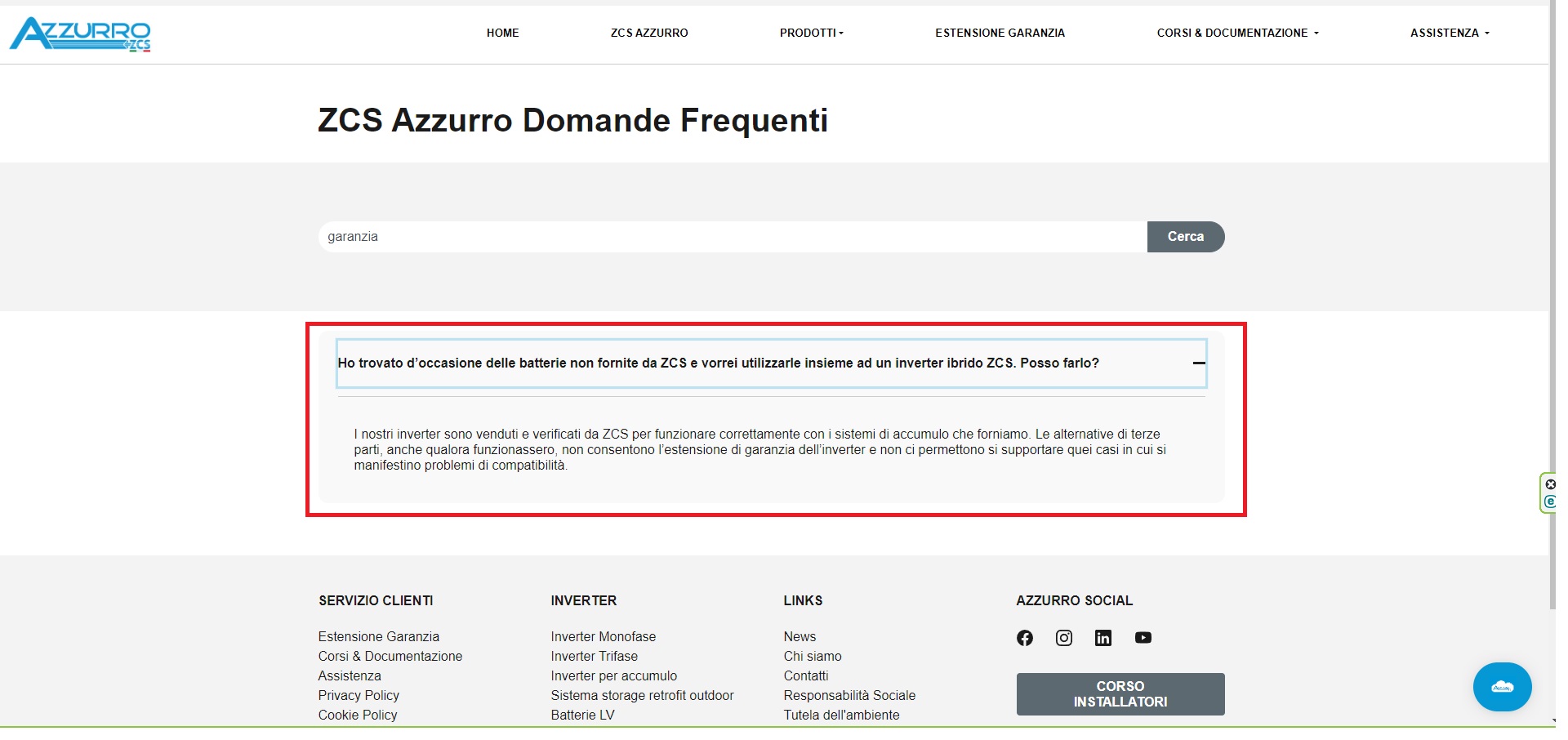Click the ZCS Azzurro Domande Frequenti heading
The width and height of the screenshot is (1568, 740).
click(x=572, y=120)
